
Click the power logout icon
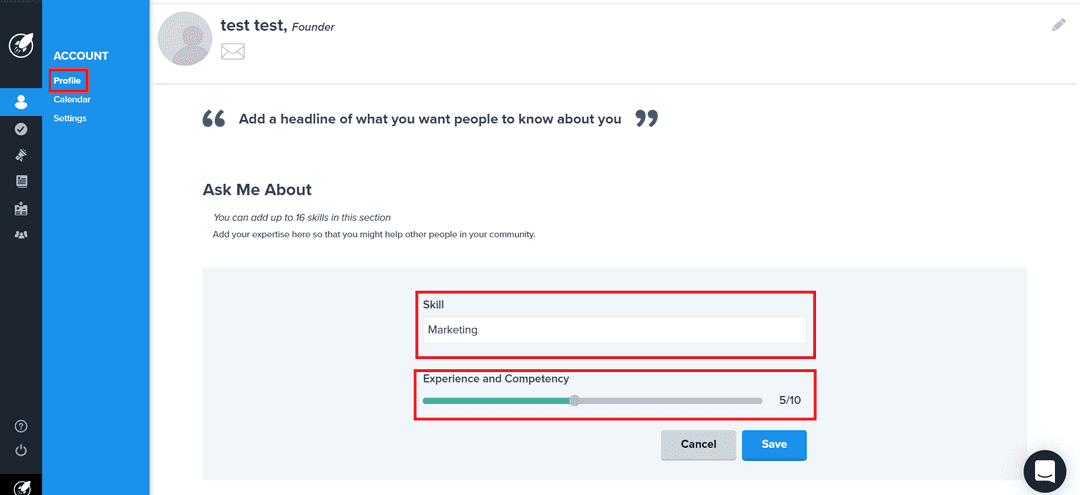coord(21,451)
